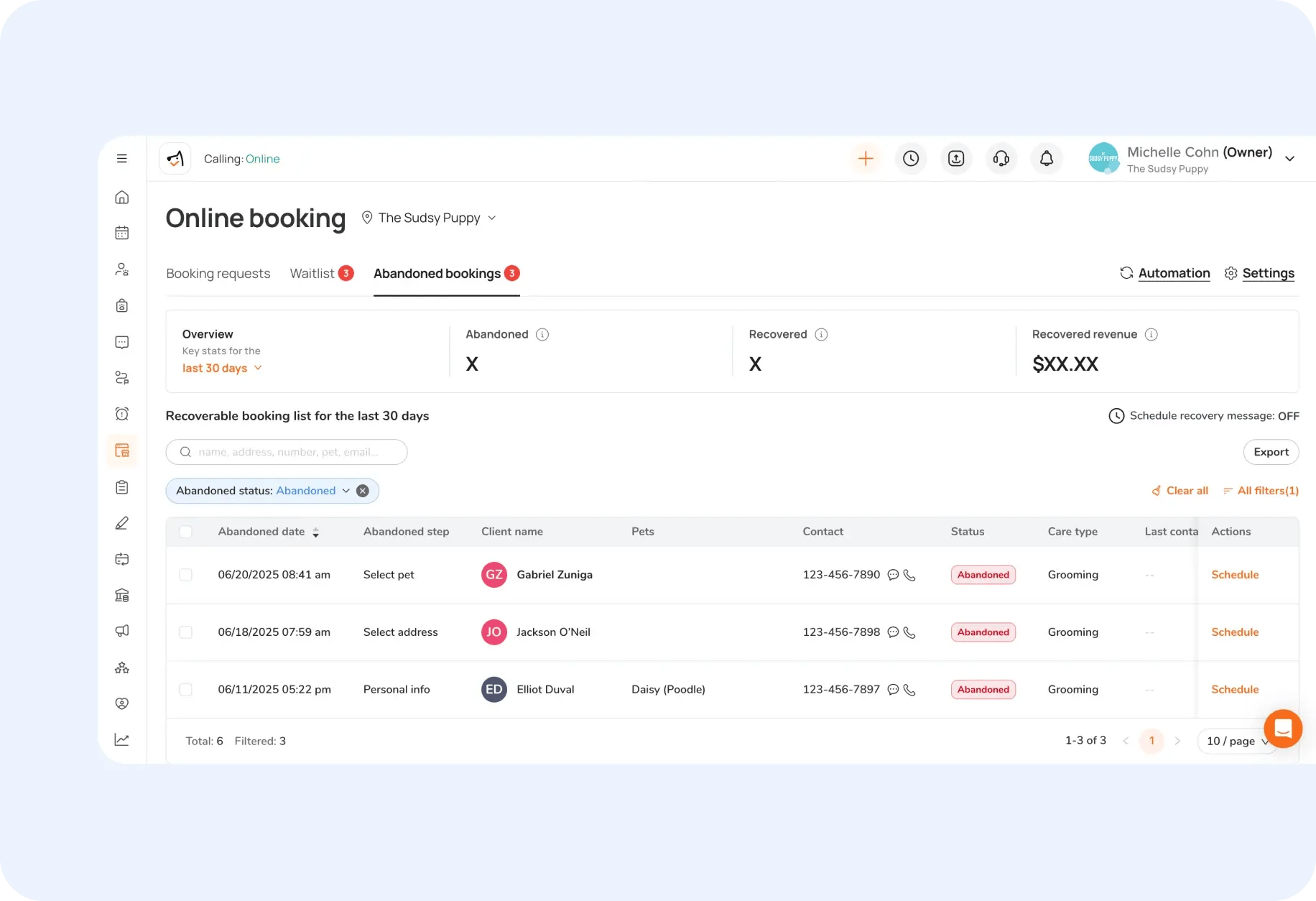Open the speech-bubble Messages sidebar icon
Viewport: 1316px width, 901px height.
[122, 342]
